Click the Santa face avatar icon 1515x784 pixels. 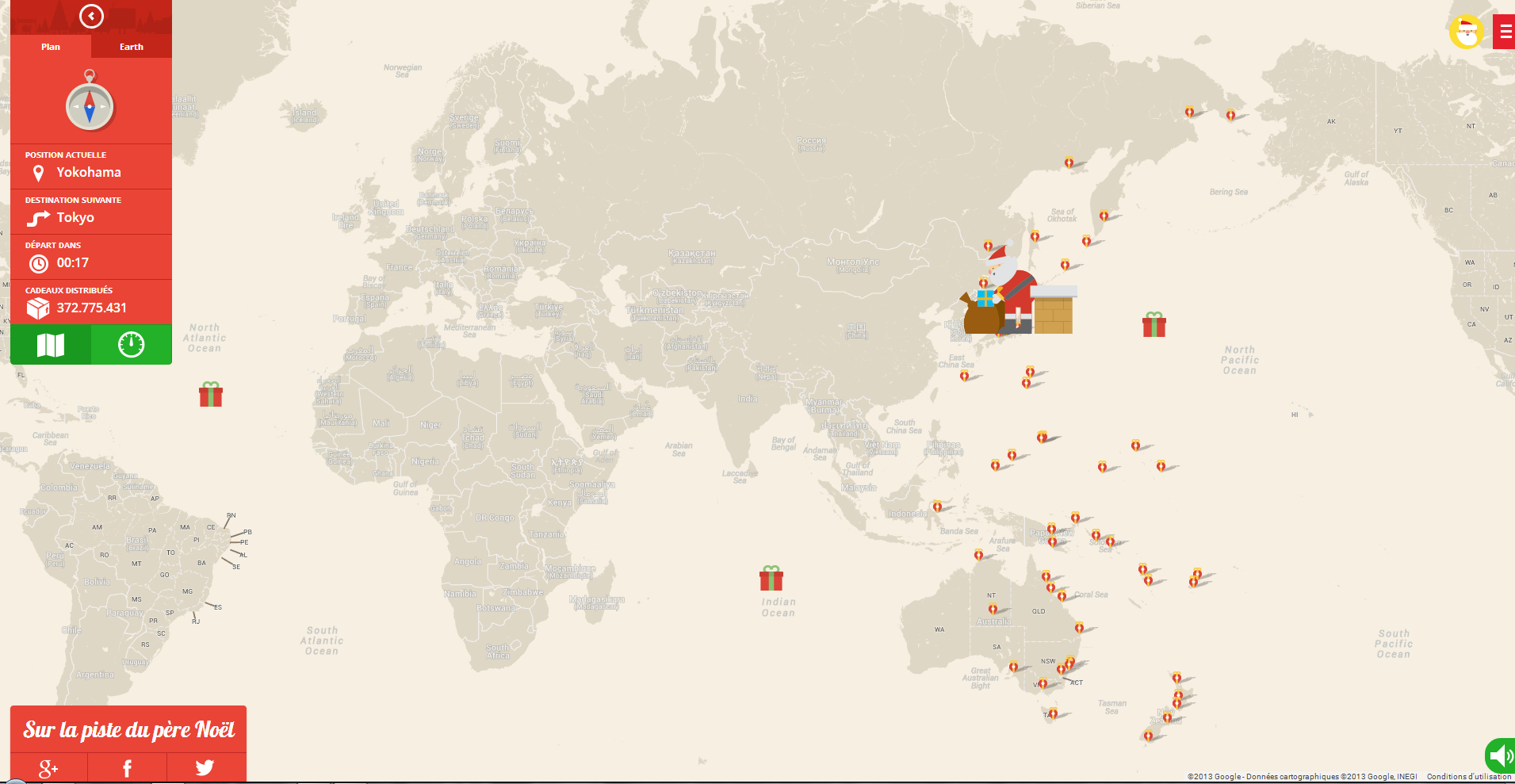(1466, 33)
